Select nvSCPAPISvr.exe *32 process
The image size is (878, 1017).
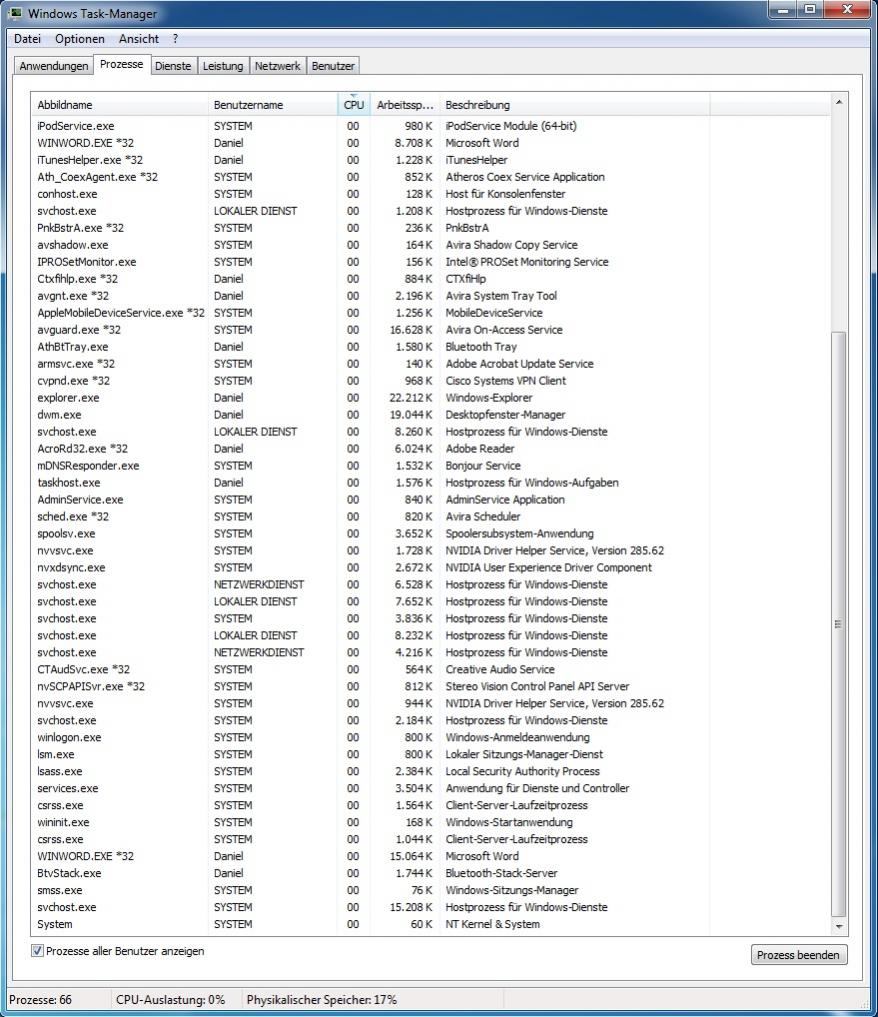431,686
